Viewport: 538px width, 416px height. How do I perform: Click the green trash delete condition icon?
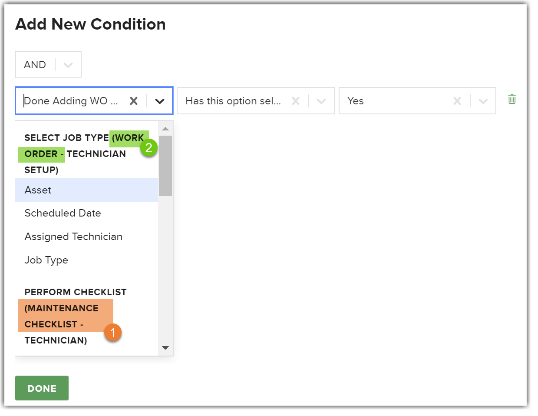click(x=512, y=100)
